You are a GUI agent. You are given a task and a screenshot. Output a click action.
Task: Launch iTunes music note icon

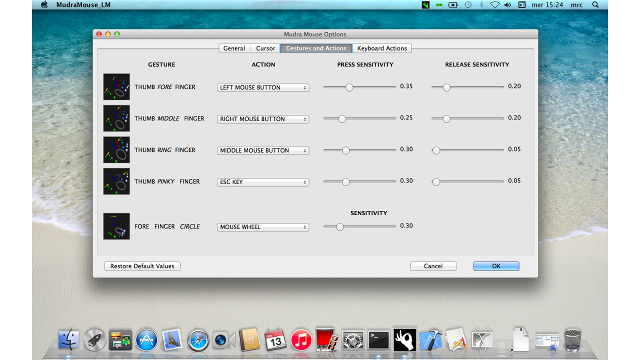coord(301,340)
